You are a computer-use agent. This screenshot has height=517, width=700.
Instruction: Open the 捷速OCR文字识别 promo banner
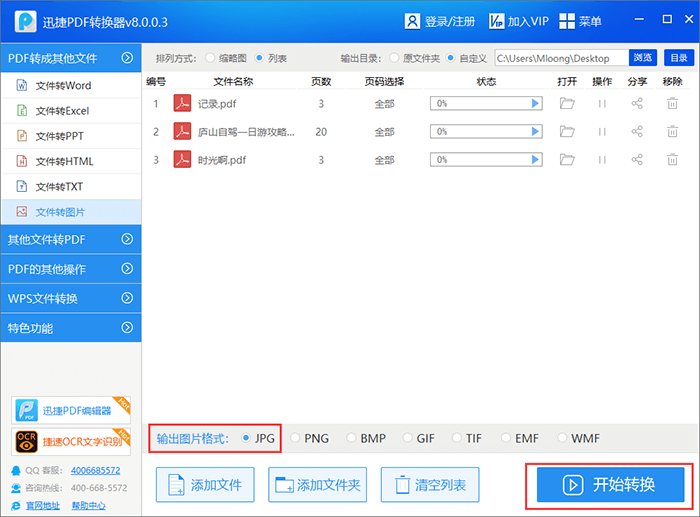pos(71,442)
